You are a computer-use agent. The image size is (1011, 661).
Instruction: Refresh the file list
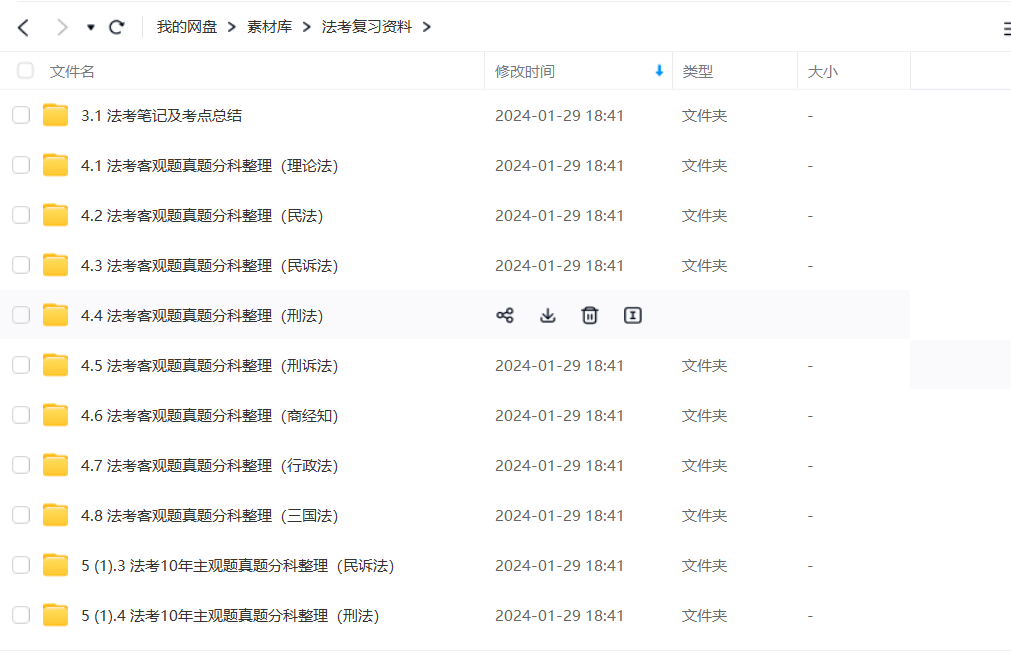117,27
